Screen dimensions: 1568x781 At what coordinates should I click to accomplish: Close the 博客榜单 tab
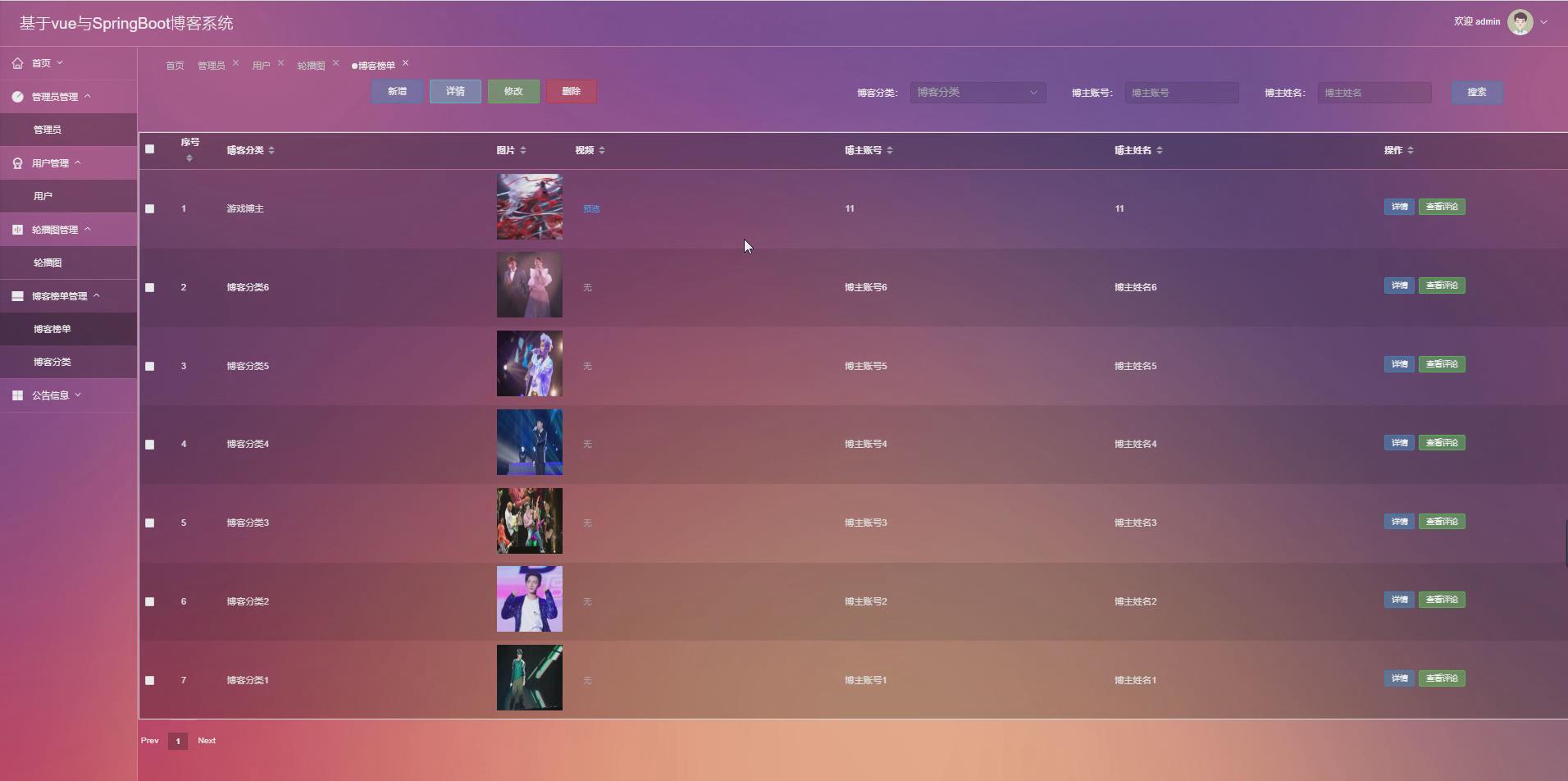pos(405,63)
